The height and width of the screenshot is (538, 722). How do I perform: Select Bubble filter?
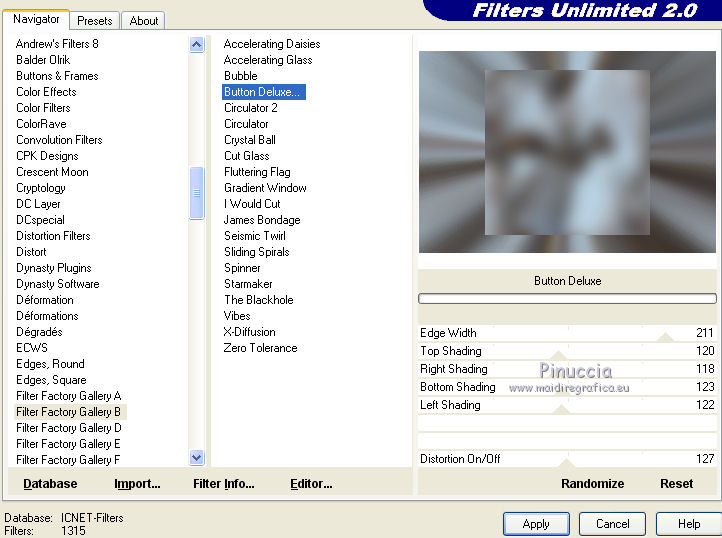(240, 76)
